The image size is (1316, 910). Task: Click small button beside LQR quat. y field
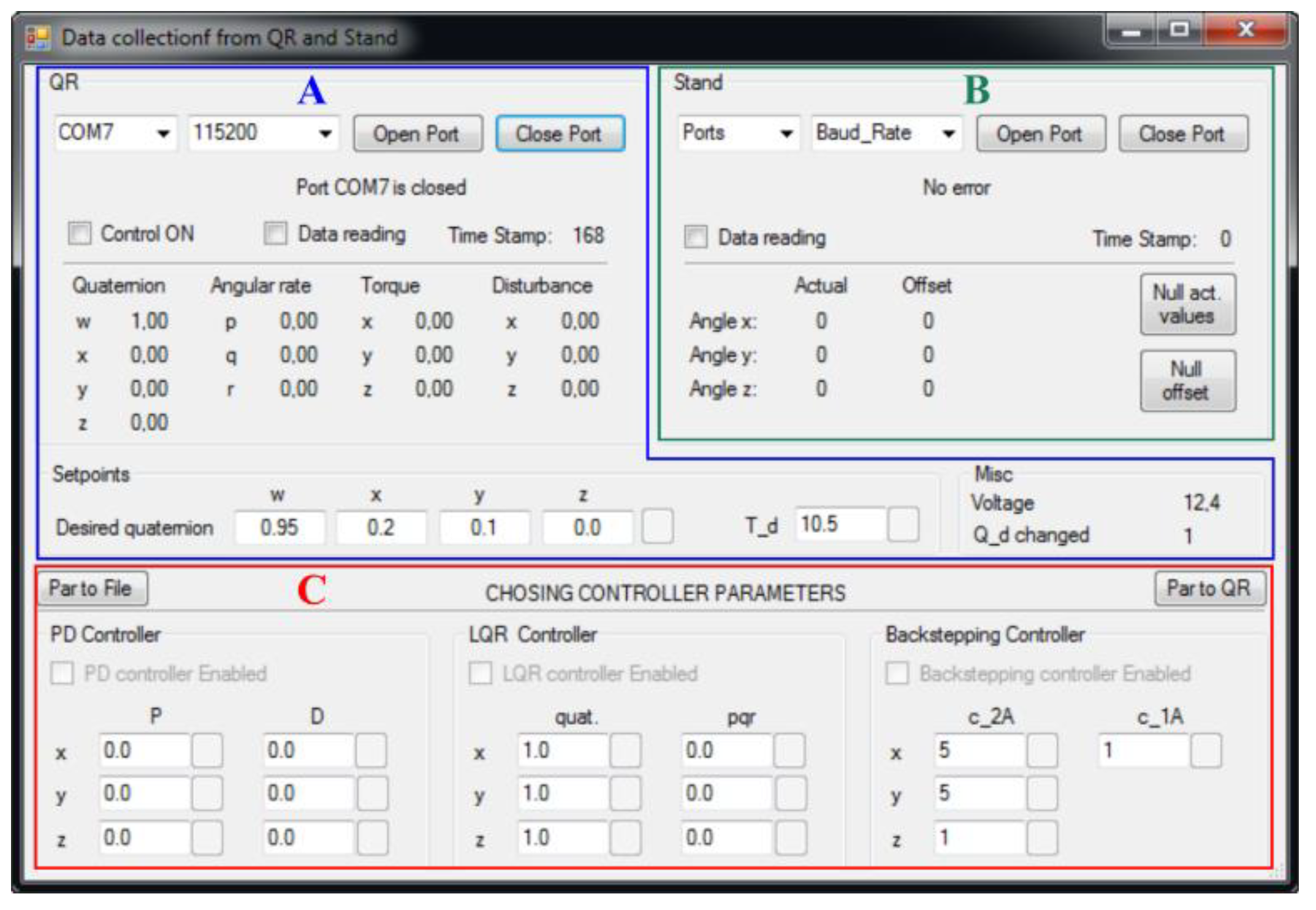[x=625, y=793]
